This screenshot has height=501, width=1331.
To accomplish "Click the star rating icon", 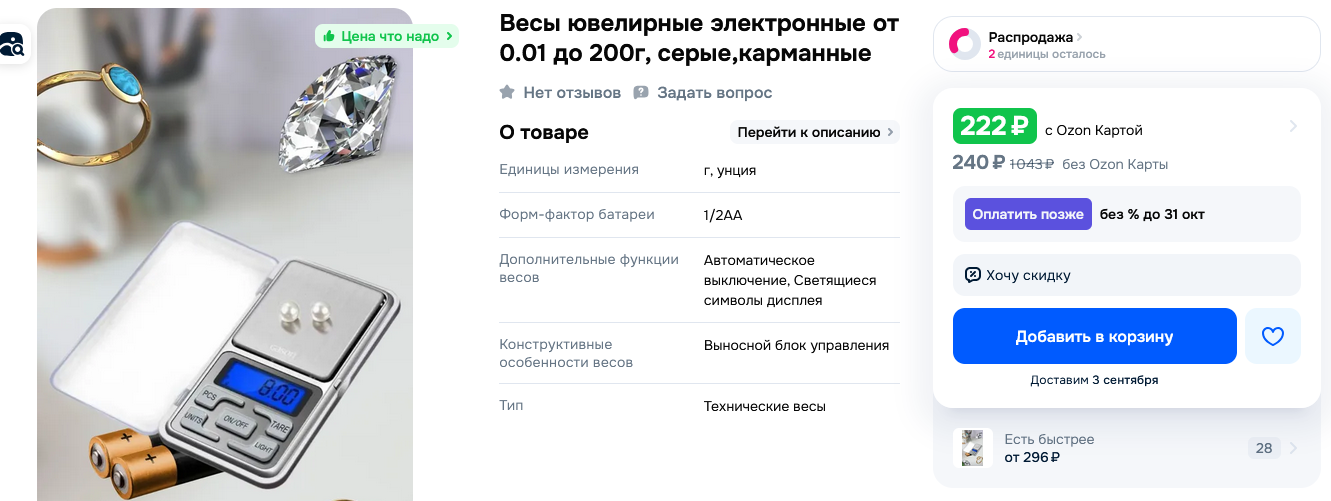I will (507, 93).
